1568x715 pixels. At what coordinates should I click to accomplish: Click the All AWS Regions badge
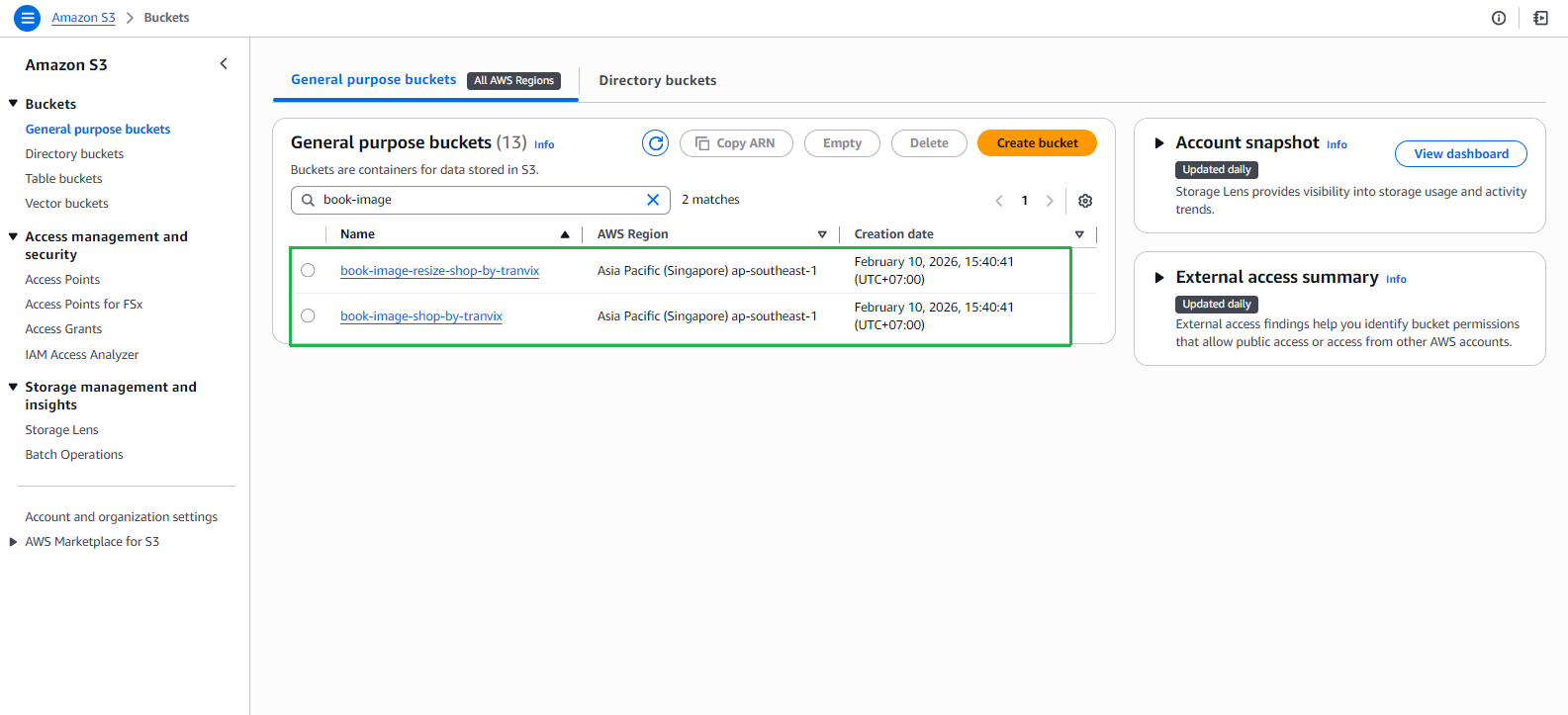click(x=513, y=81)
